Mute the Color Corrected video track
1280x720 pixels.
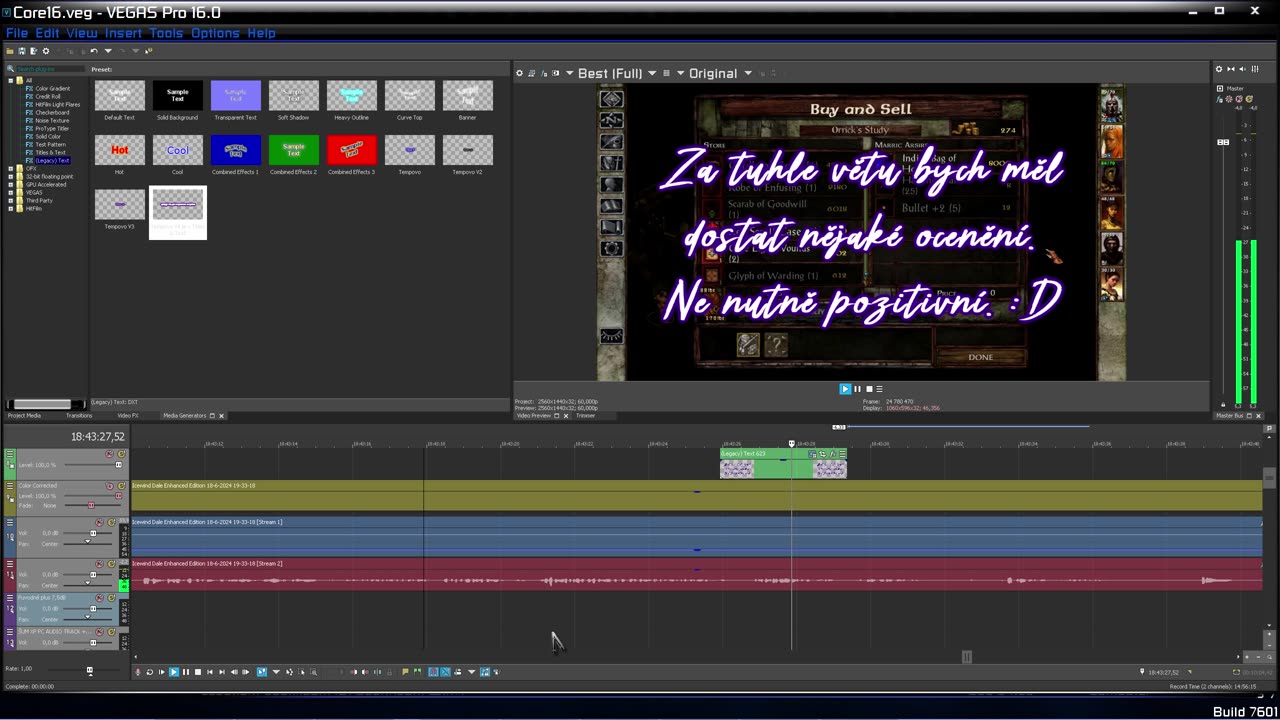[110, 486]
